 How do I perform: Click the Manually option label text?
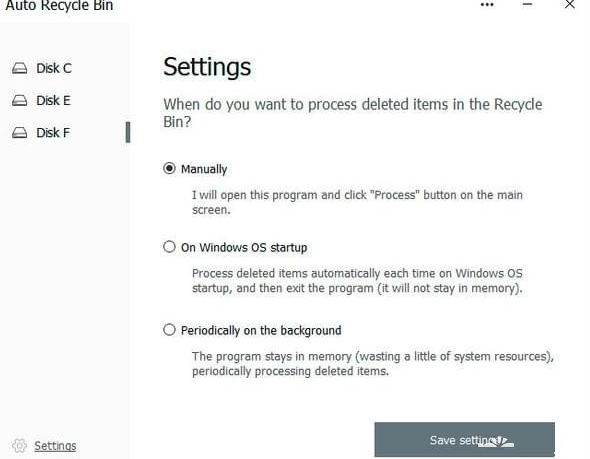click(204, 169)
